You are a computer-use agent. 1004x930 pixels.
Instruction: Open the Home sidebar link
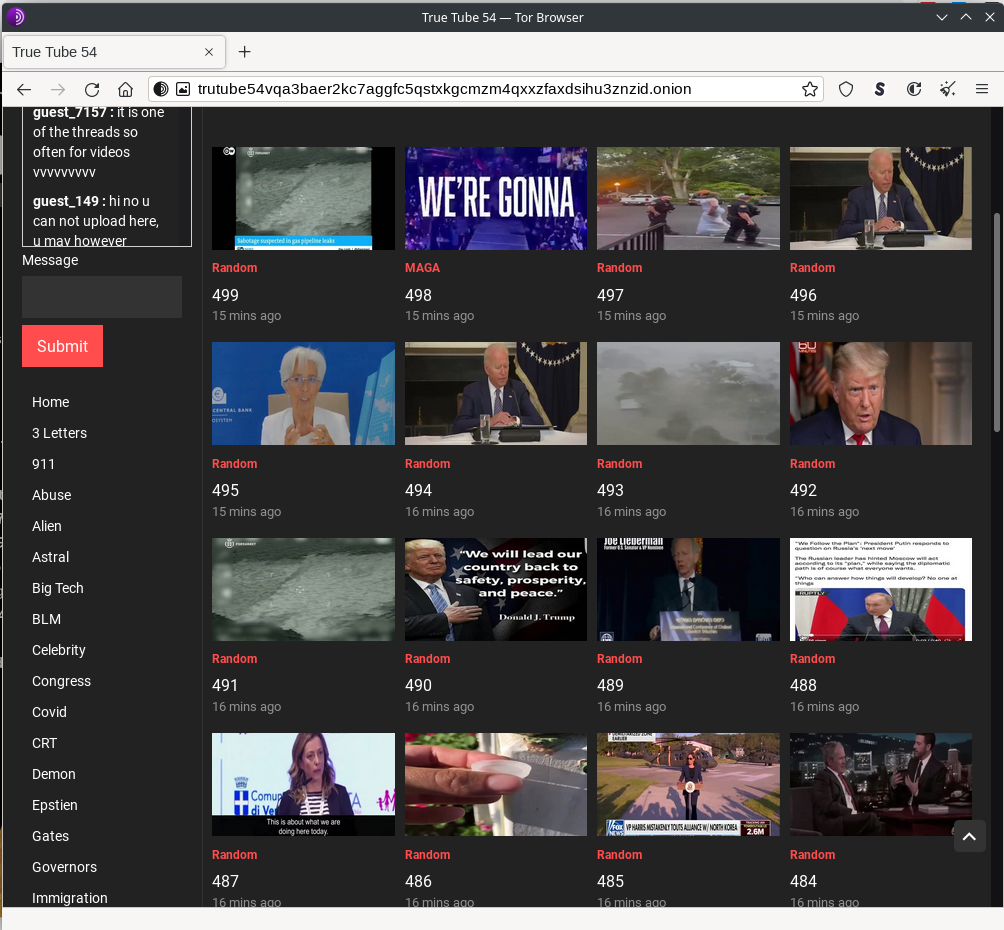(51, 402)
